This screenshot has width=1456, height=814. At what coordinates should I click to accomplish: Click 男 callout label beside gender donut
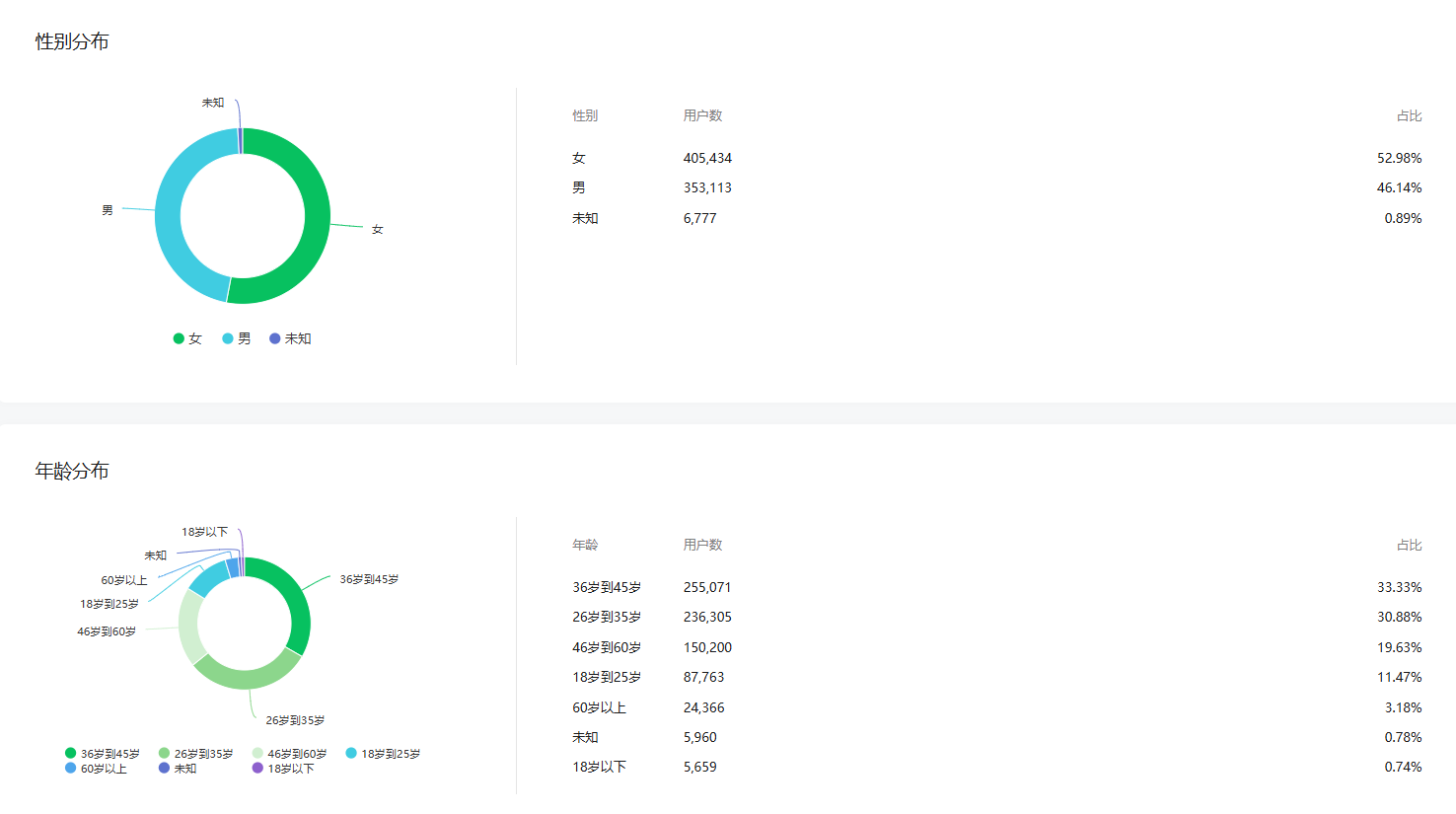tap(108, 210)
